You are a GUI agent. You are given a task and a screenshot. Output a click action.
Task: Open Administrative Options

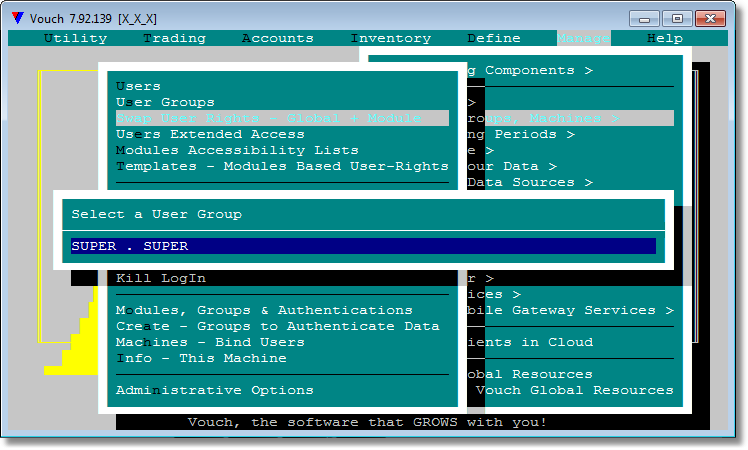215,390
